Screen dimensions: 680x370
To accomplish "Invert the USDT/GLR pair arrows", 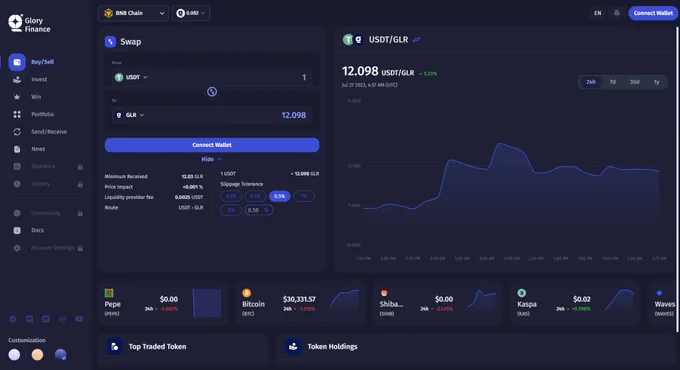I will 416,39.
